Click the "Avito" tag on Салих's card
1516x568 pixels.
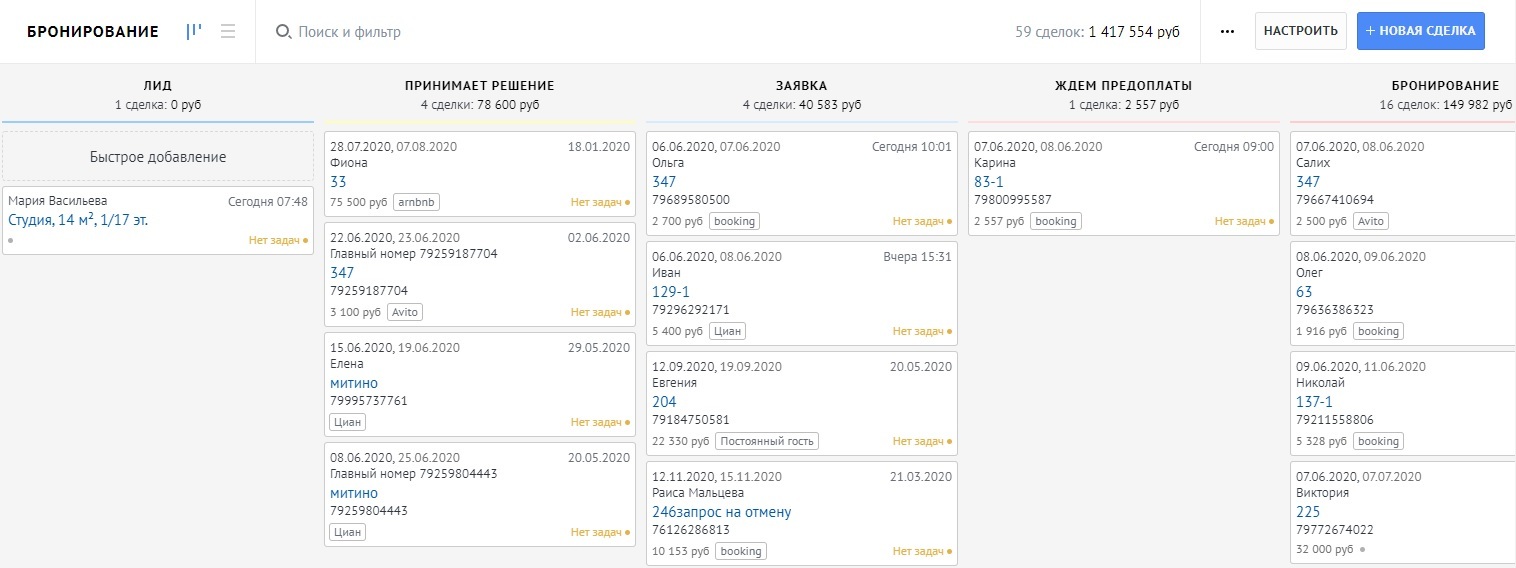[x=1372, y=221]
